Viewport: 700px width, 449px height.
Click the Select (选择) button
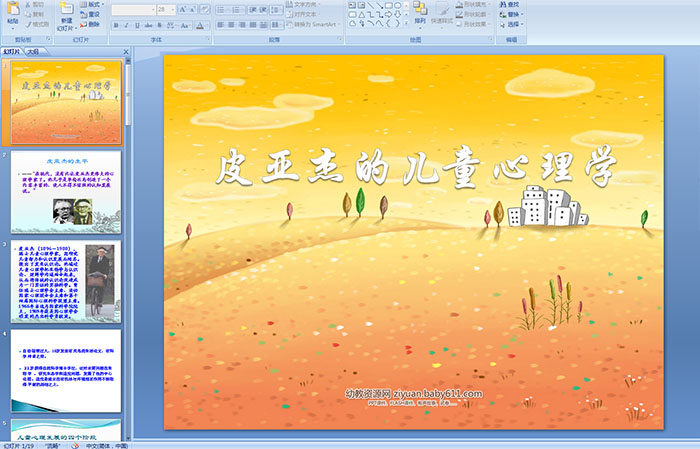[512, 24]
